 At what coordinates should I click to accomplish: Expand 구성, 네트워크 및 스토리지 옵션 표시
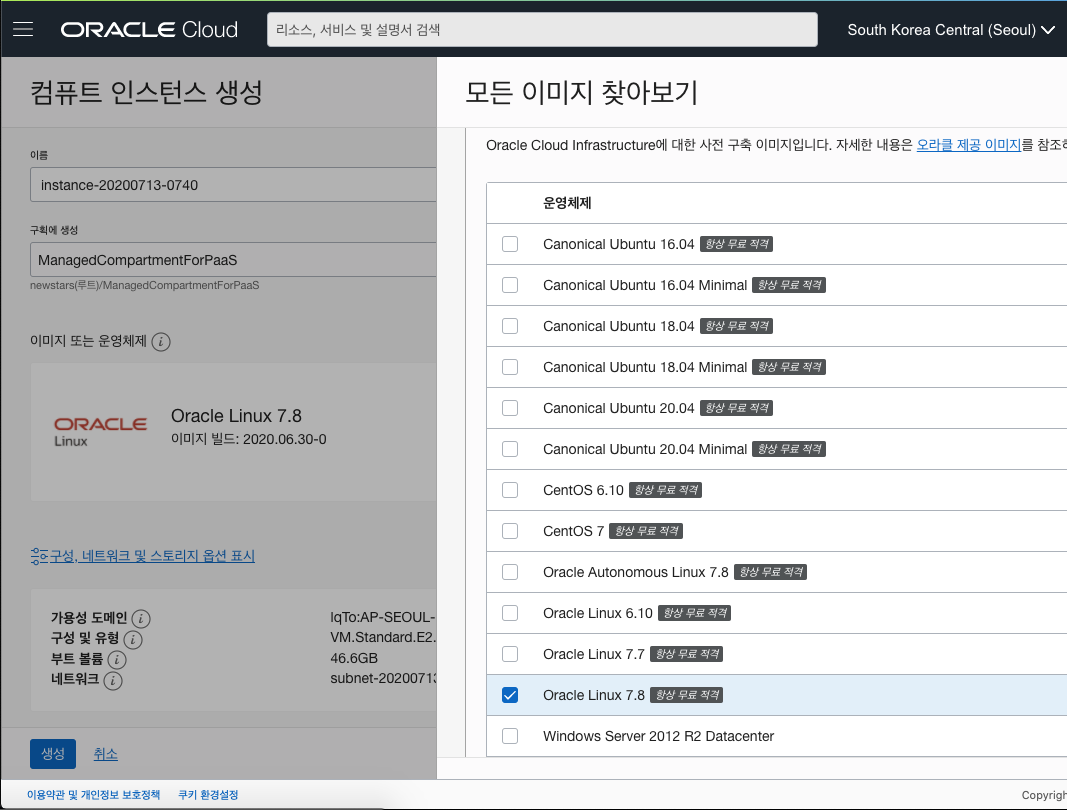pyautogui.click(x=143, y=556)
